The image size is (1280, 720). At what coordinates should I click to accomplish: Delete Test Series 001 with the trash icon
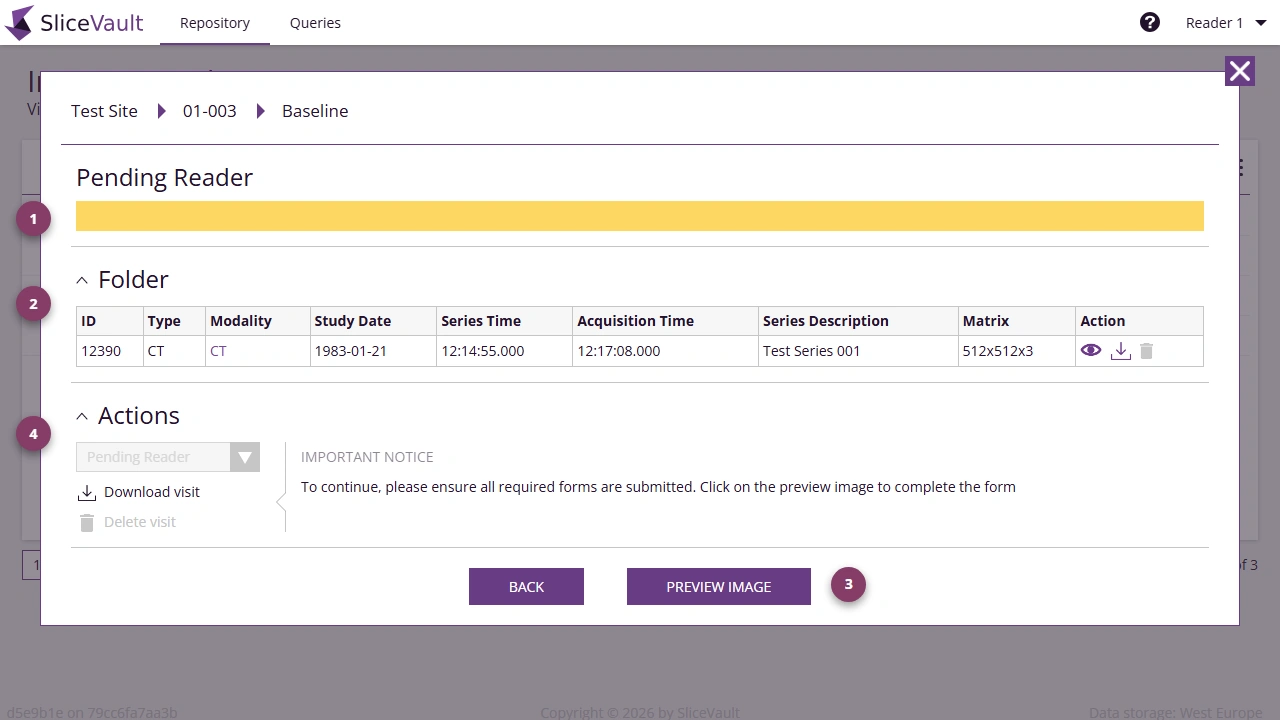(1146, 351)
